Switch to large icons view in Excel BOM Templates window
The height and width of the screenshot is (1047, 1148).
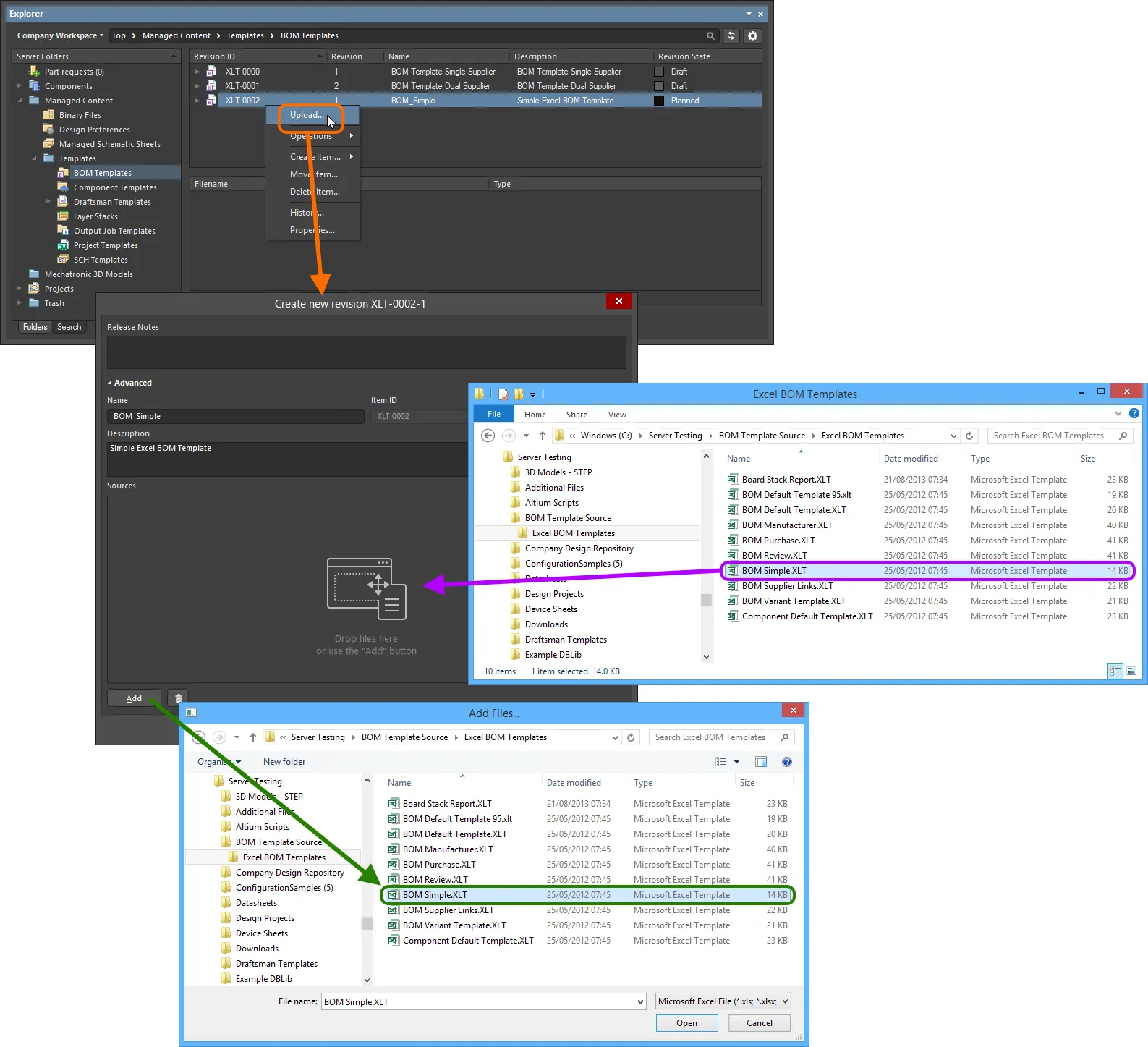click(1132, 671)
